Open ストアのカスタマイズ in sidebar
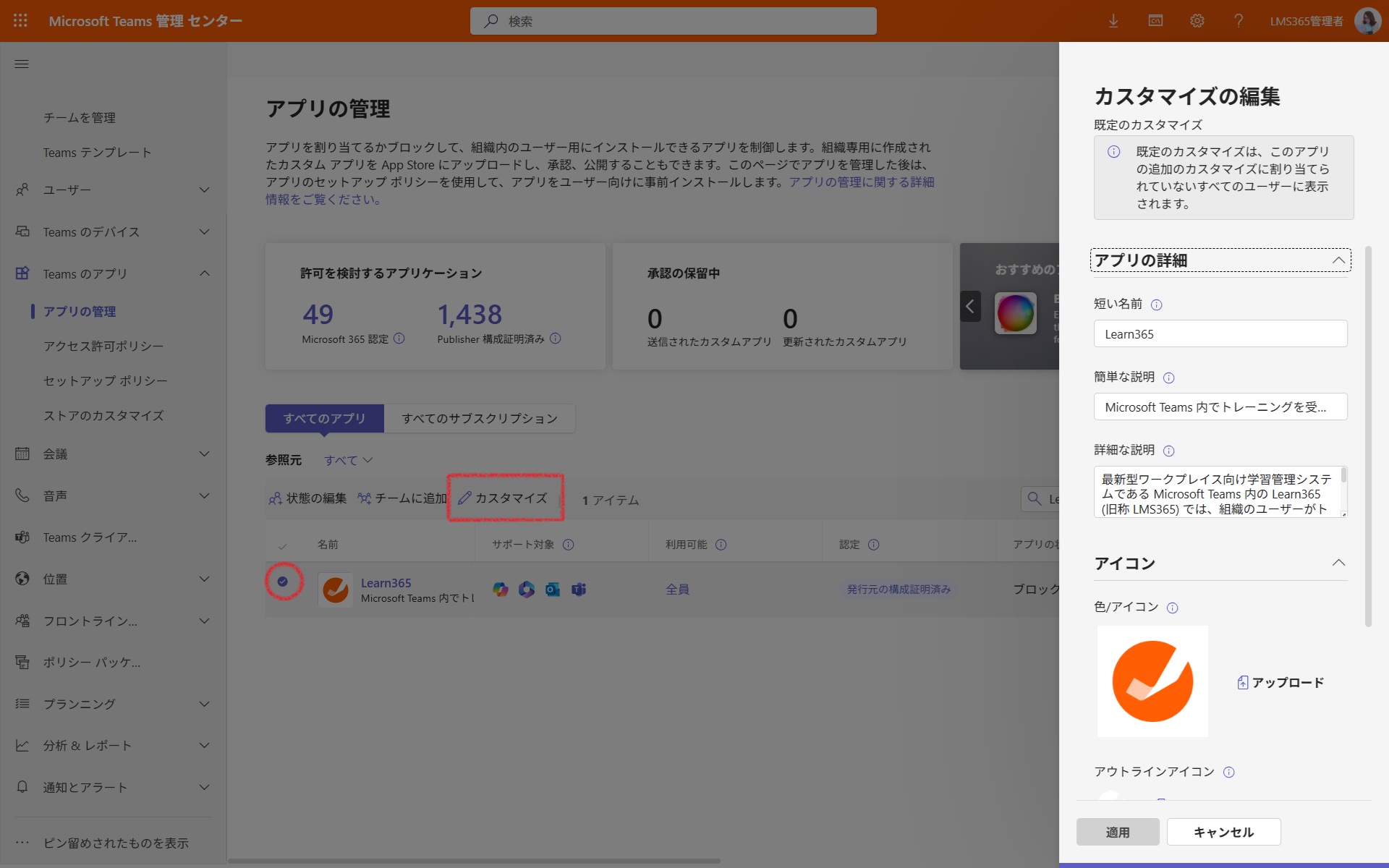Image resolution: width=1389 pixels, height=868 pixels. click(x=103, y=416)
